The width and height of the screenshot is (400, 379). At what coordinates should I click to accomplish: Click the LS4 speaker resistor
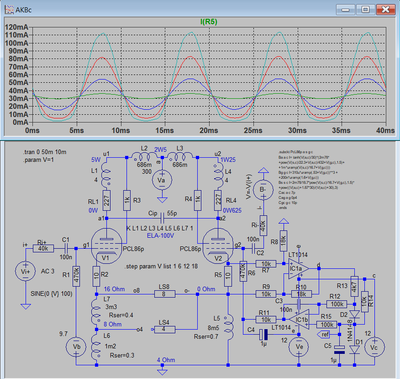[164, 330]
